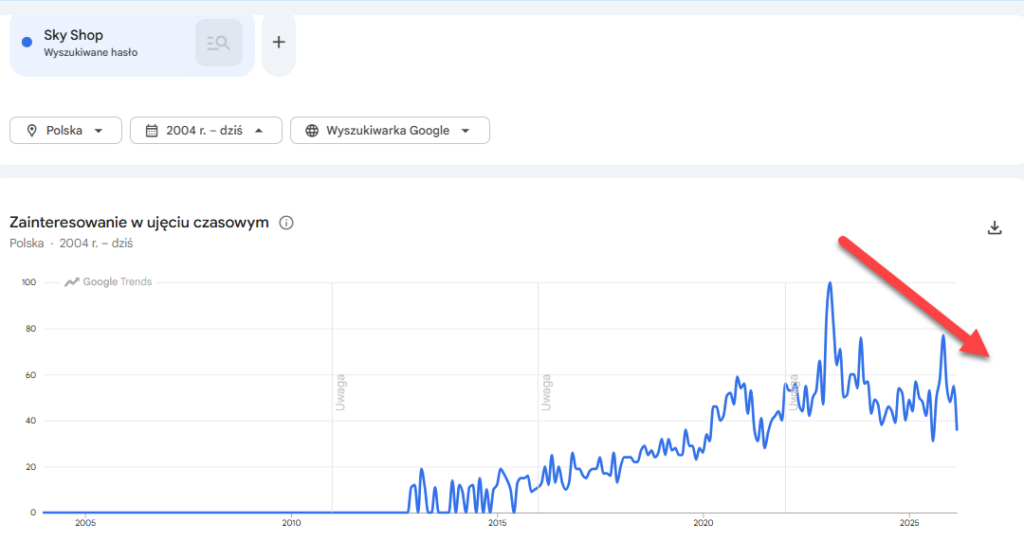1024x559 pixels.
Task: Select the Sky Shop search term text
Action: [x=73, y=35]
